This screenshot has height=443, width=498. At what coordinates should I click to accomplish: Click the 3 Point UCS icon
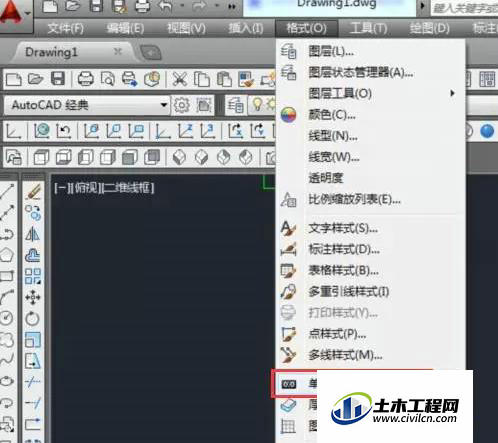pyautogui.click(x=207, y=131)
